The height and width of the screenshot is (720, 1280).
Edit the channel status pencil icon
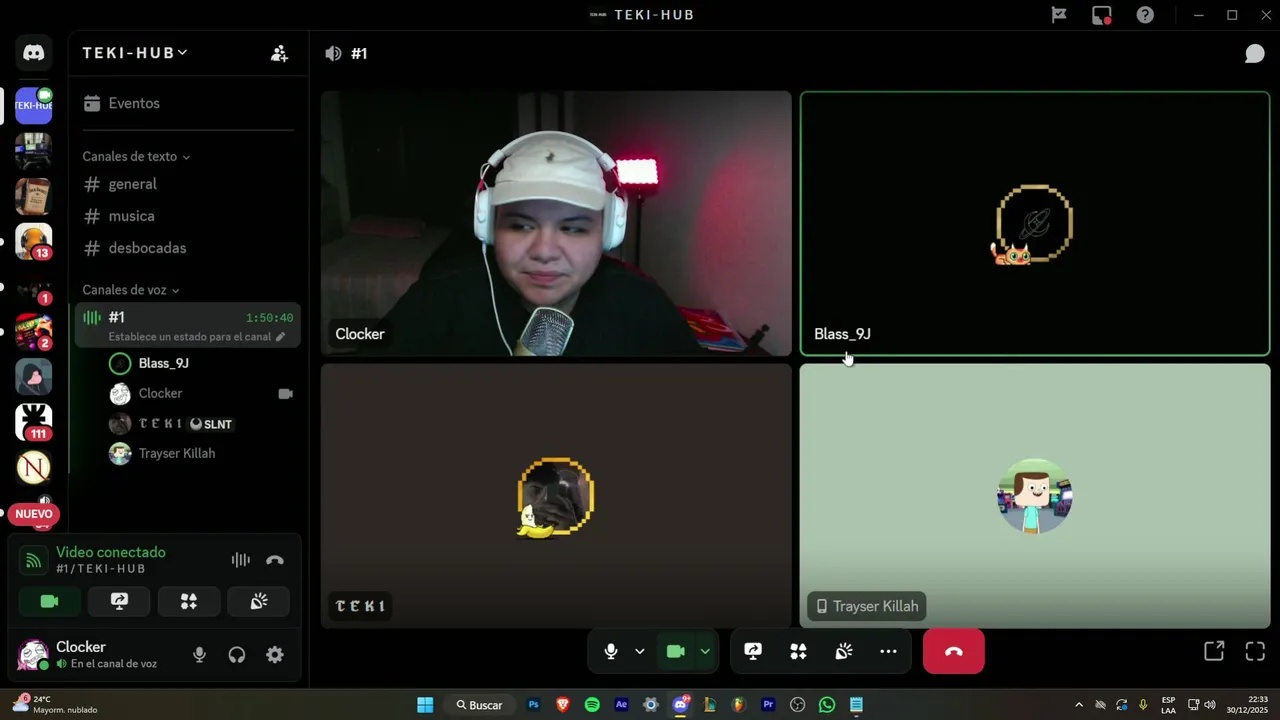280,337
